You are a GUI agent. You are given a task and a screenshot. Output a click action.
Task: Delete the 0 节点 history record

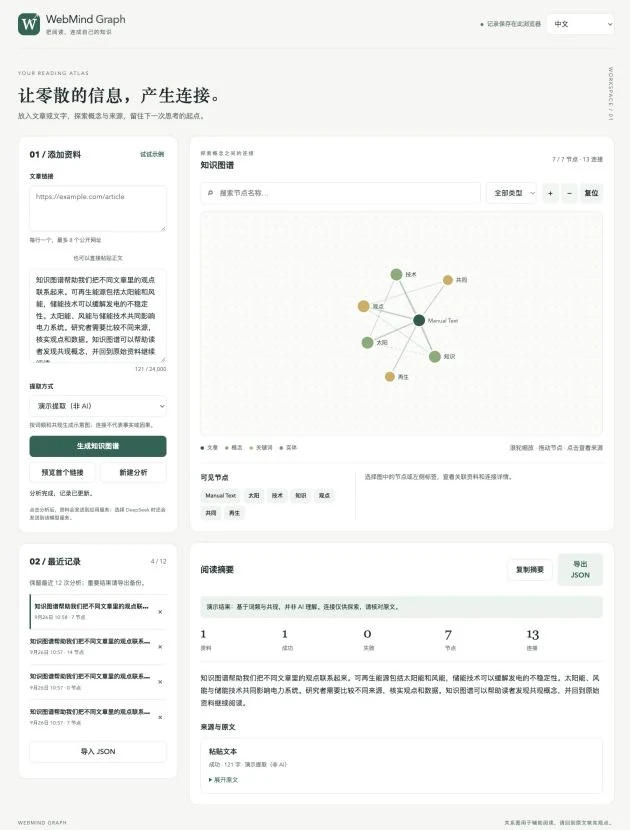(x=160, y=682)
